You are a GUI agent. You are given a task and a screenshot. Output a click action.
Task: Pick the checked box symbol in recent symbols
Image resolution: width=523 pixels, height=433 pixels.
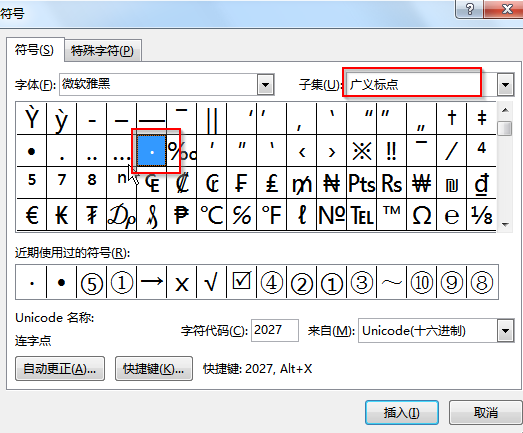241,282
